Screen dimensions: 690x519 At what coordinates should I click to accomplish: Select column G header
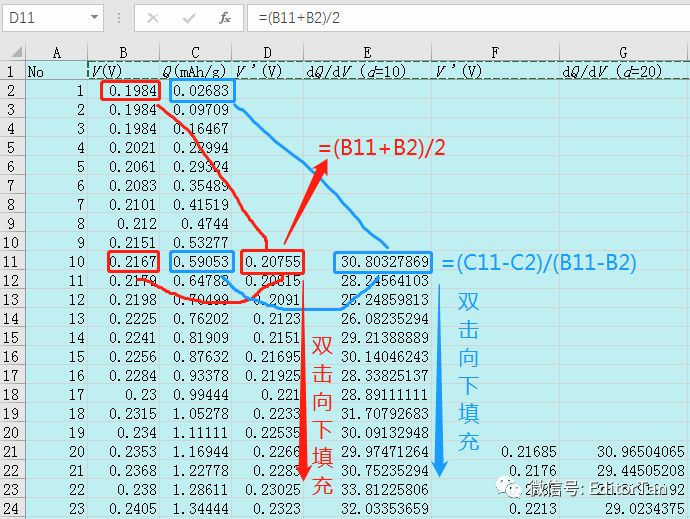[x=624, y=52]
